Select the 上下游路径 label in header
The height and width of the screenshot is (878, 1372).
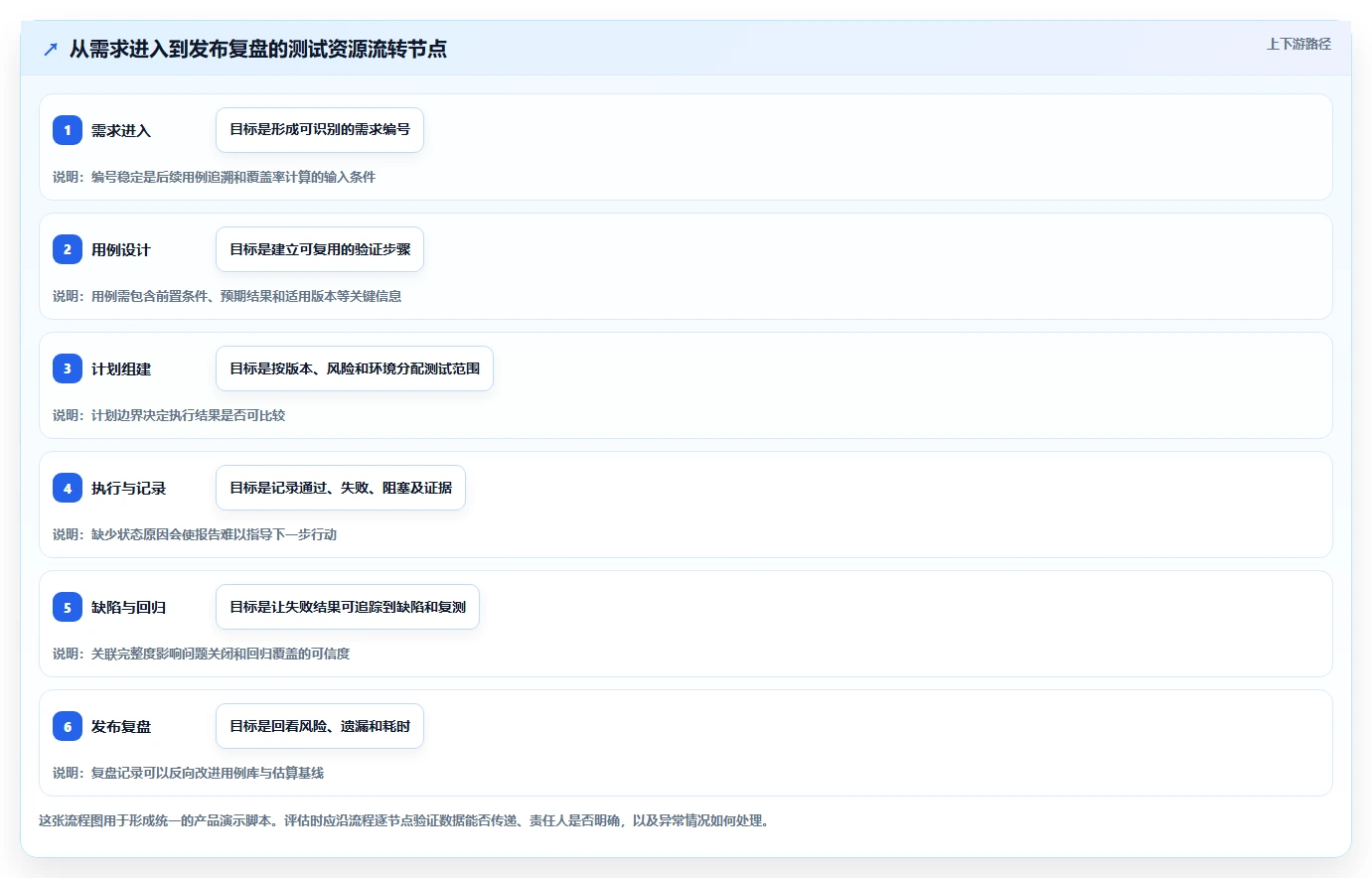tap(1298, 44)
